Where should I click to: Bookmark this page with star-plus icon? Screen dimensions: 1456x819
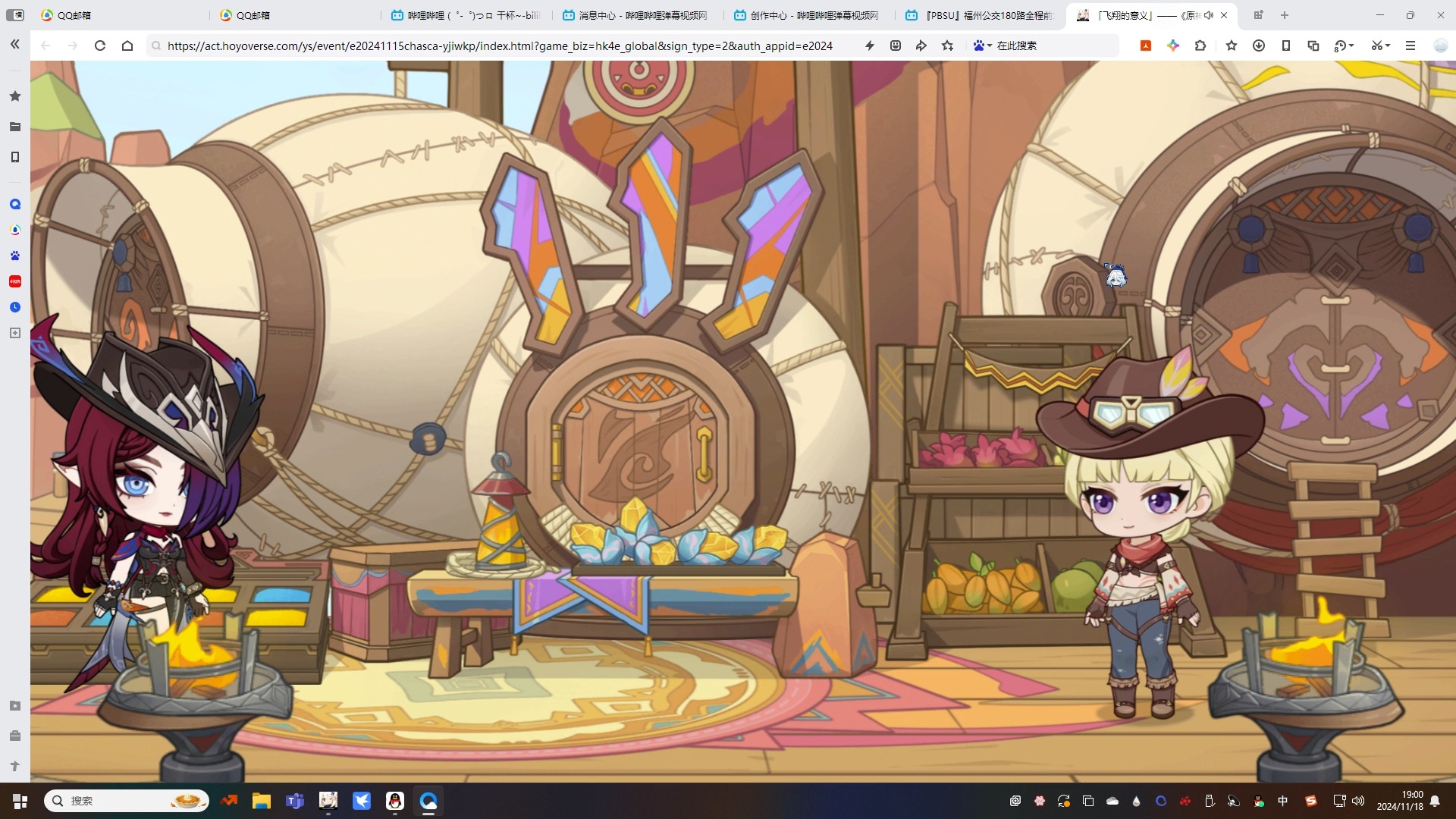click(x=948, y=45)
